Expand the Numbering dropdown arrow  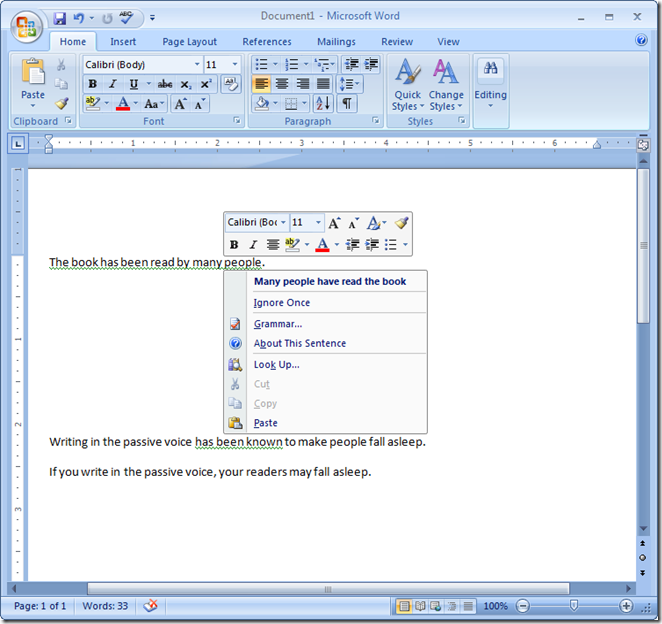pyautogui.click(x=306, y=64)
